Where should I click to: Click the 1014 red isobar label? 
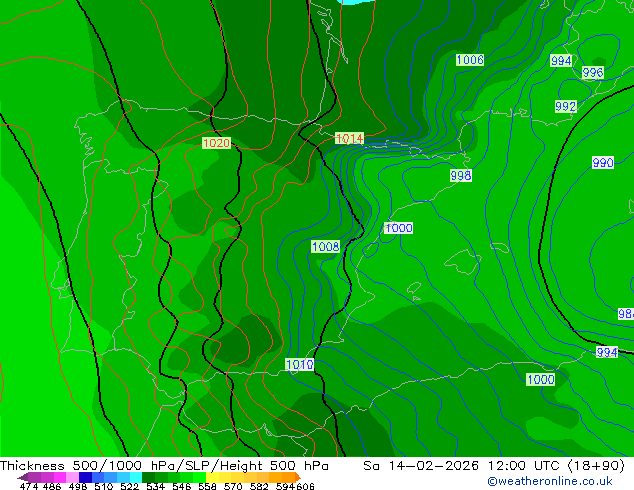(349, 138)
